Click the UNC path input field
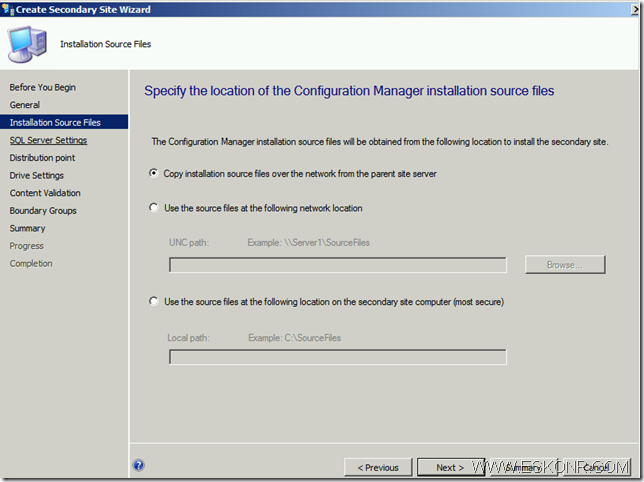Screen dimensions: 644x482 click(x=338, y=265)
